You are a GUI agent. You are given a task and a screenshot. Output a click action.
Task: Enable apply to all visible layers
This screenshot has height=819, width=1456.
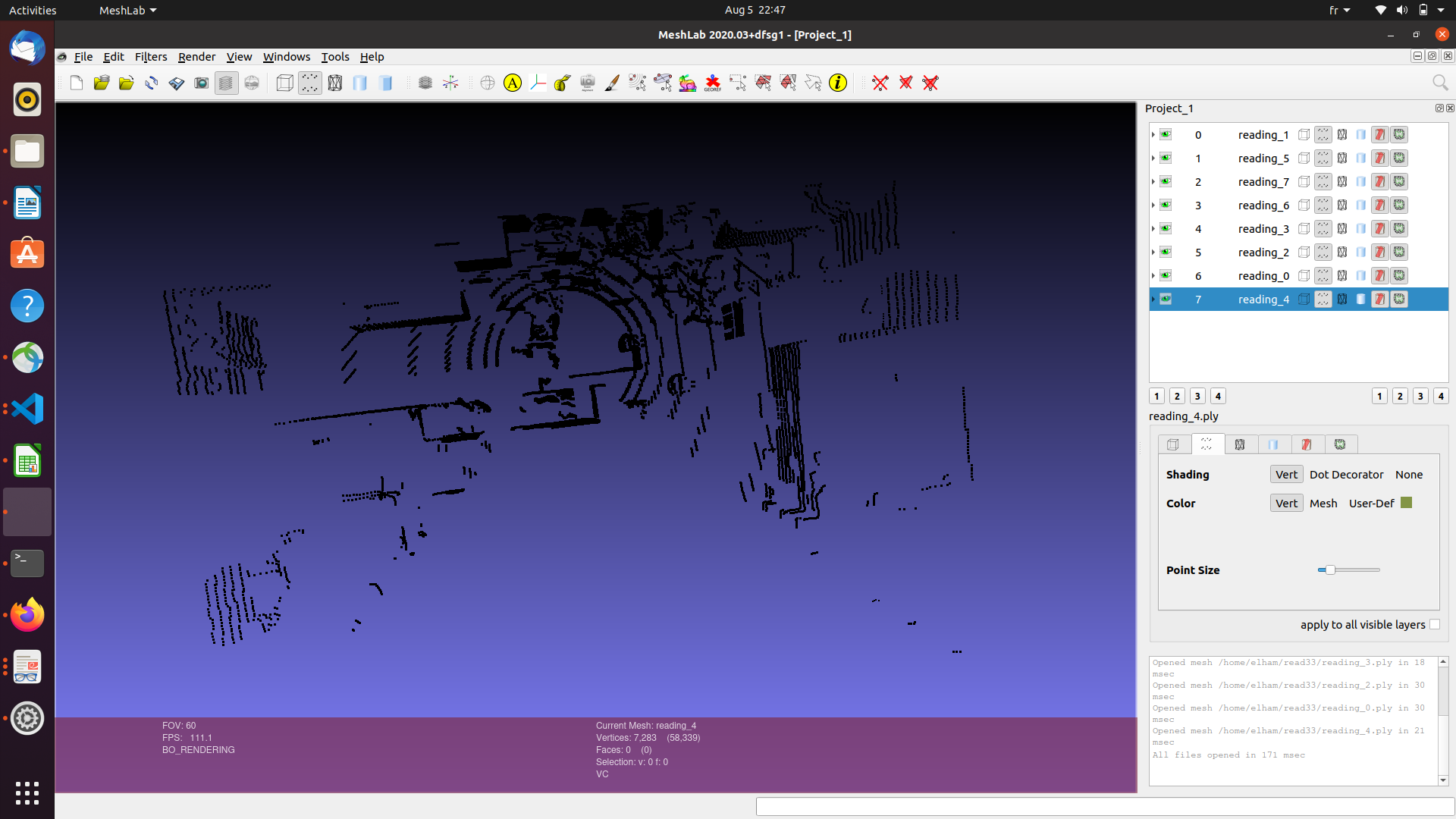pos(1435,624)
